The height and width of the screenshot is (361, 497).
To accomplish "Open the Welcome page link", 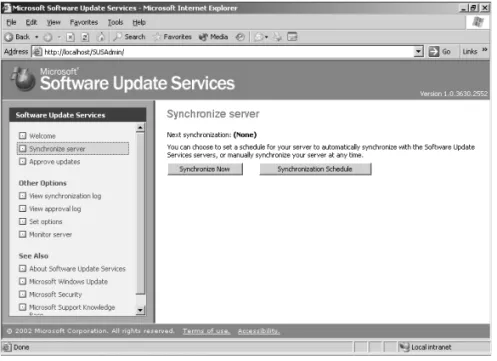I will coord(42,136).
